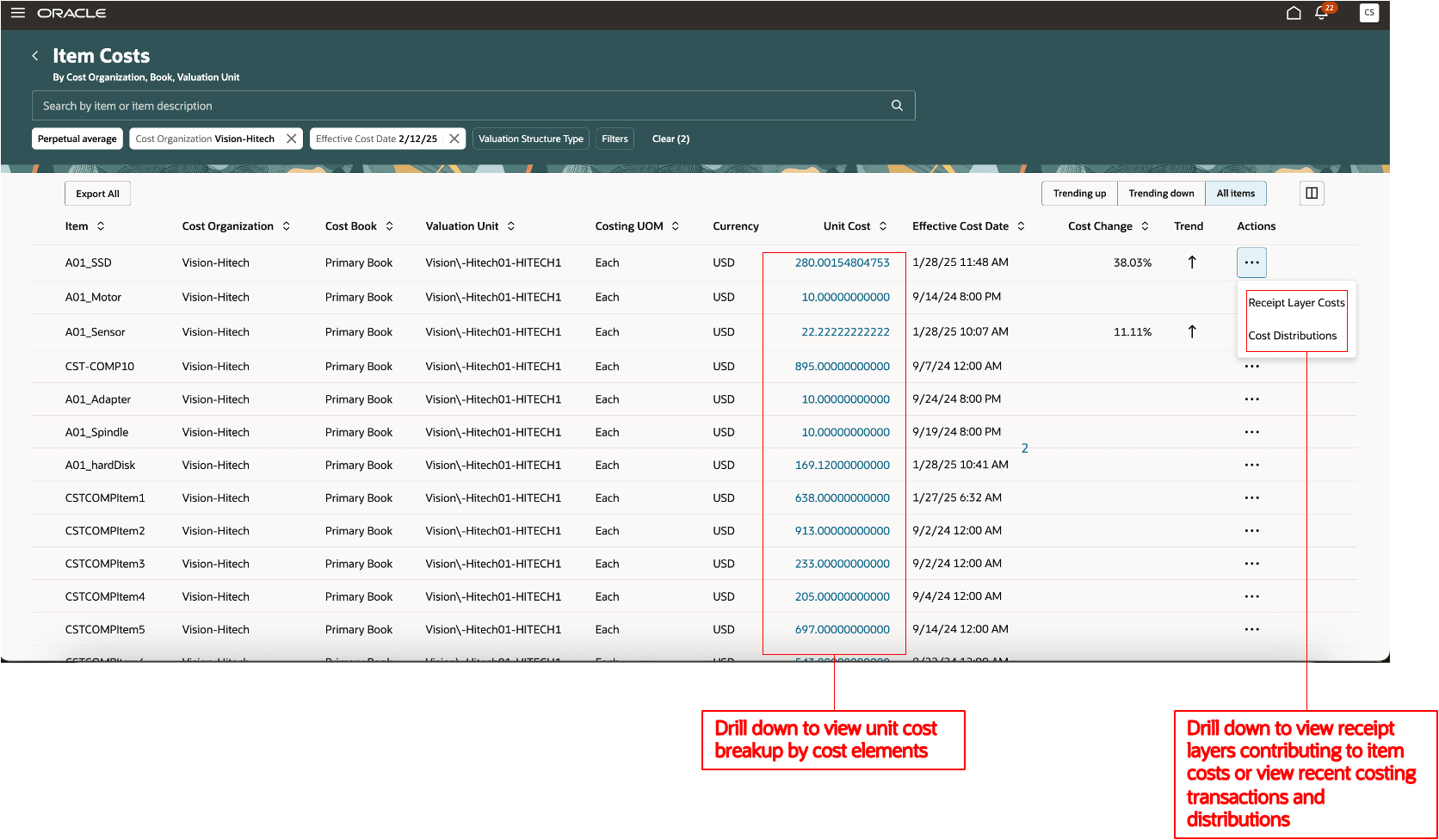Remove the Cost Organization Vision-Hitech filter chip

click(292, 138)
